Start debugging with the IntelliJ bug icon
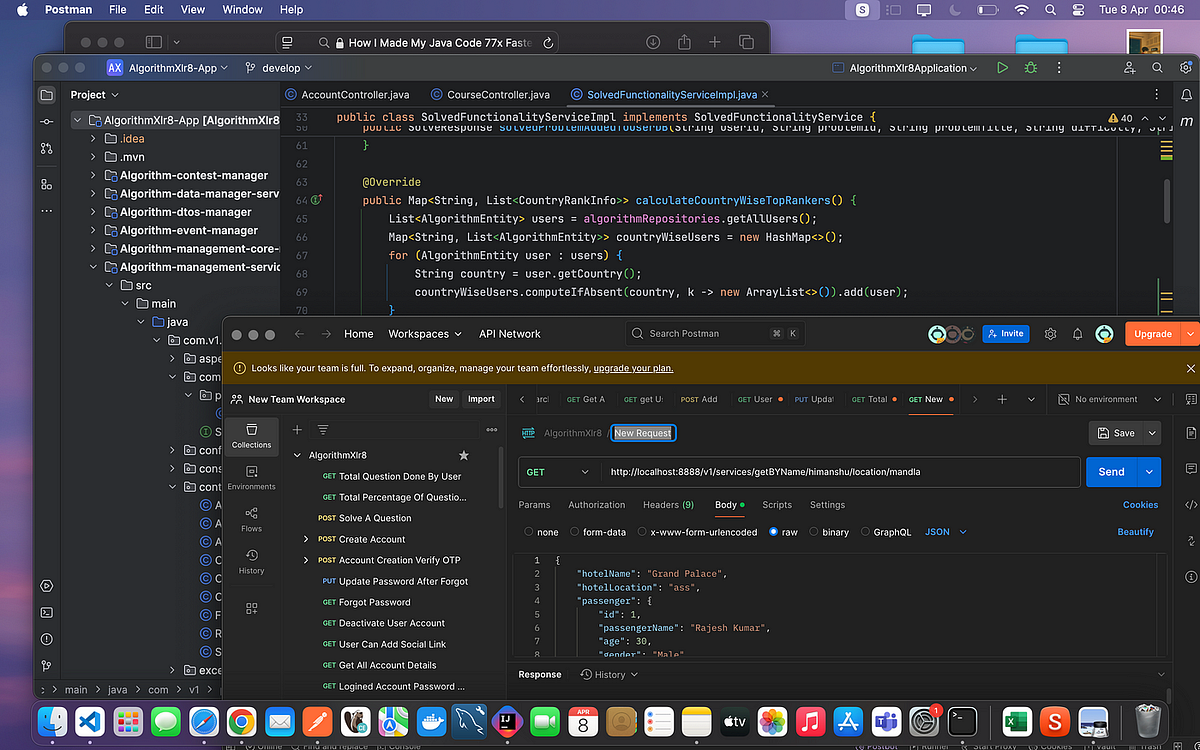The image size is (1200, 750). coord(1030,68)
